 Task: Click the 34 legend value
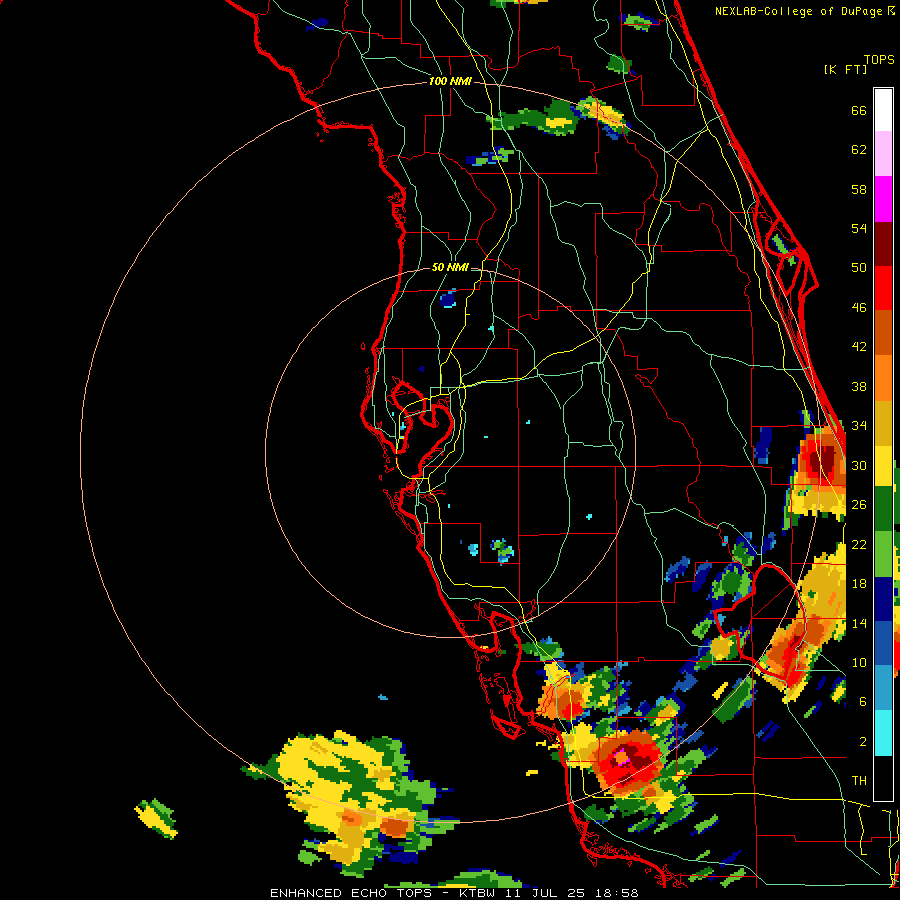859,425
